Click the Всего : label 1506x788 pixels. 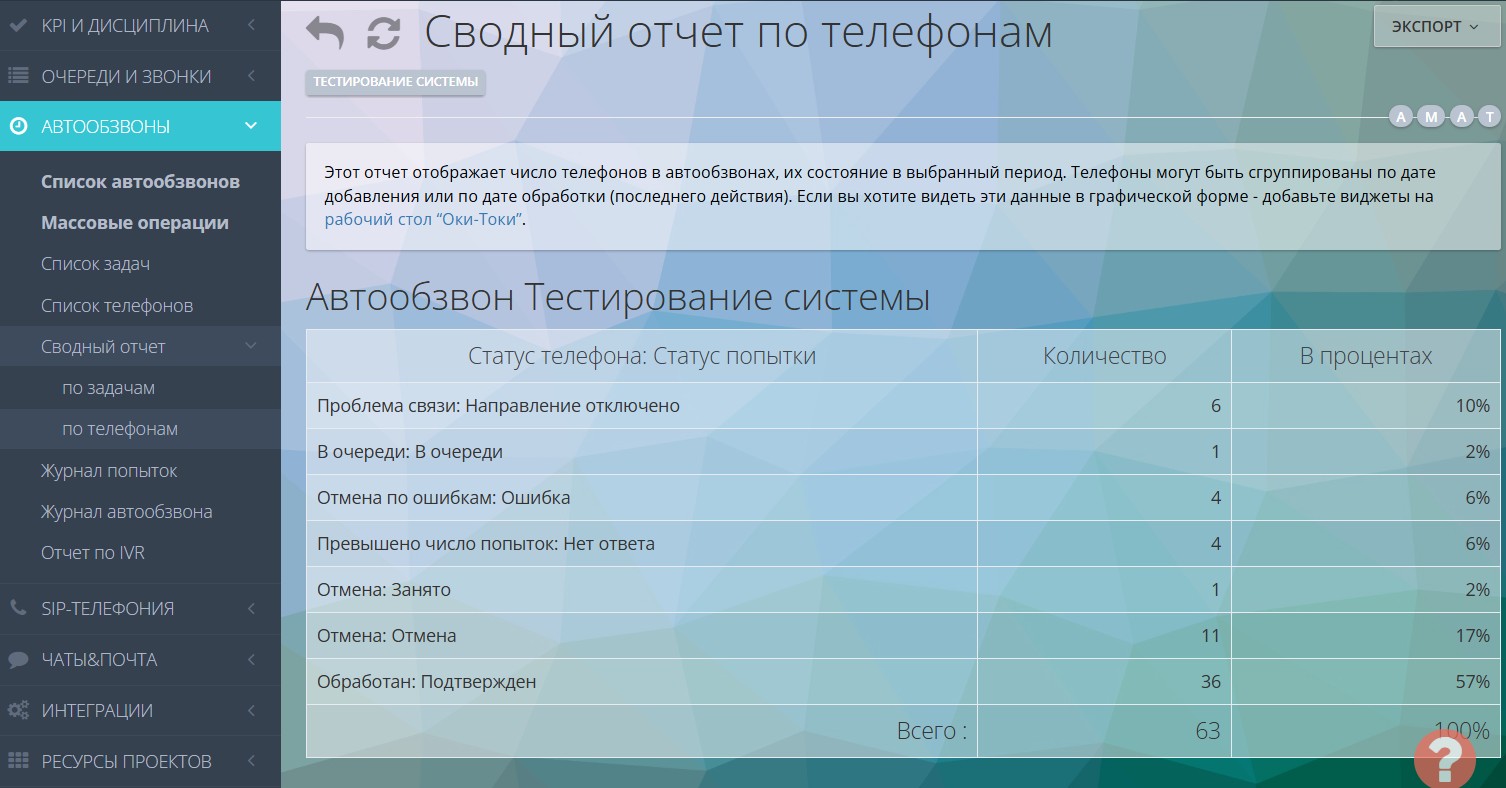tap(932, 731)
